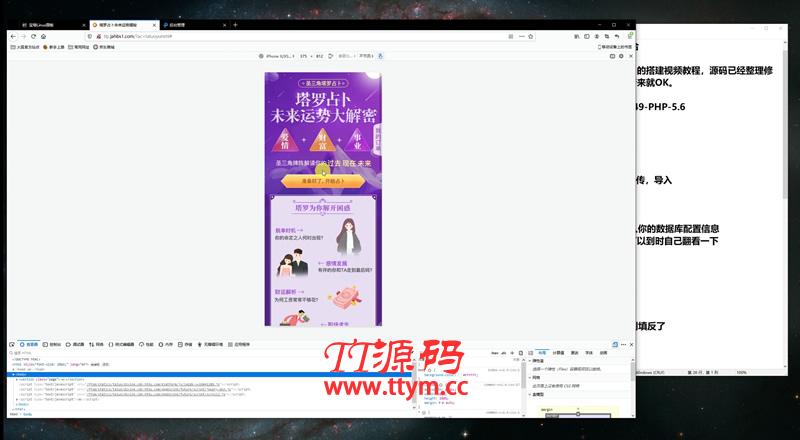Switch to the Animations sidebar tab
Image resolution: width=800 pixels, height=440 pixels.
coord(604,353)
